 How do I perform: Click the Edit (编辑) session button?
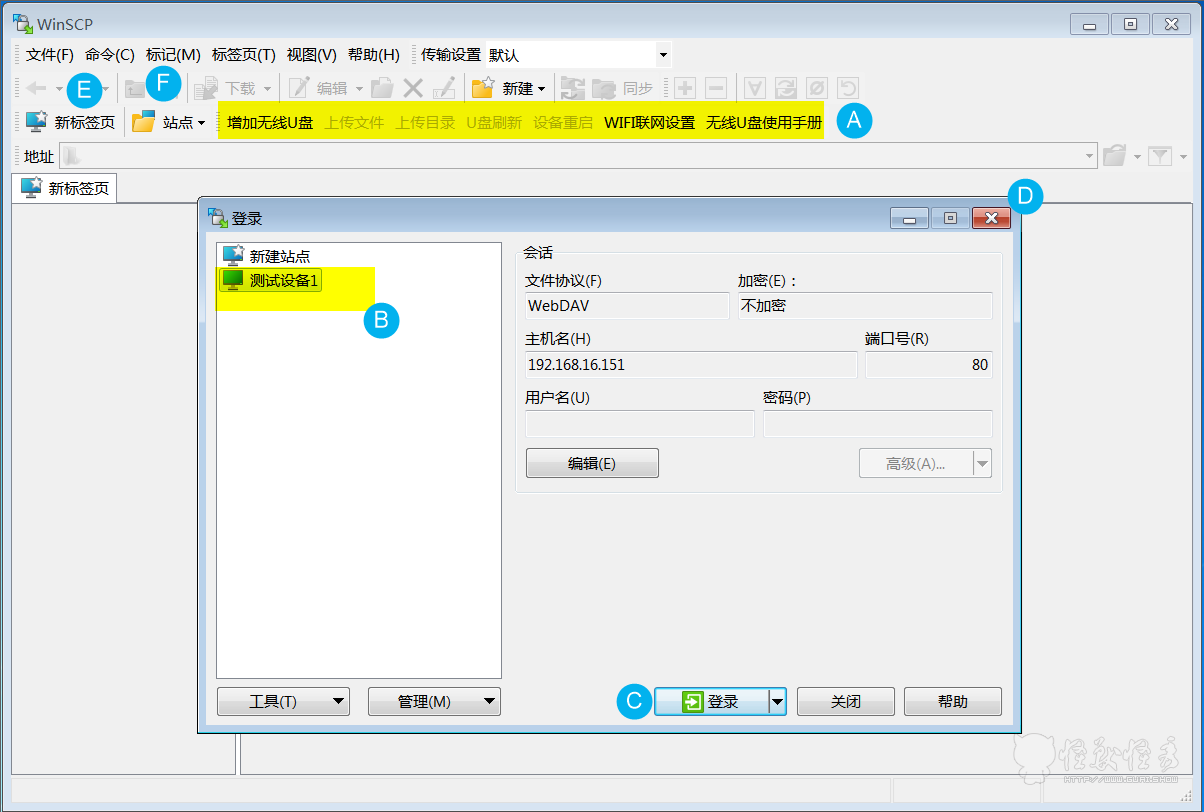pos(592,463)
